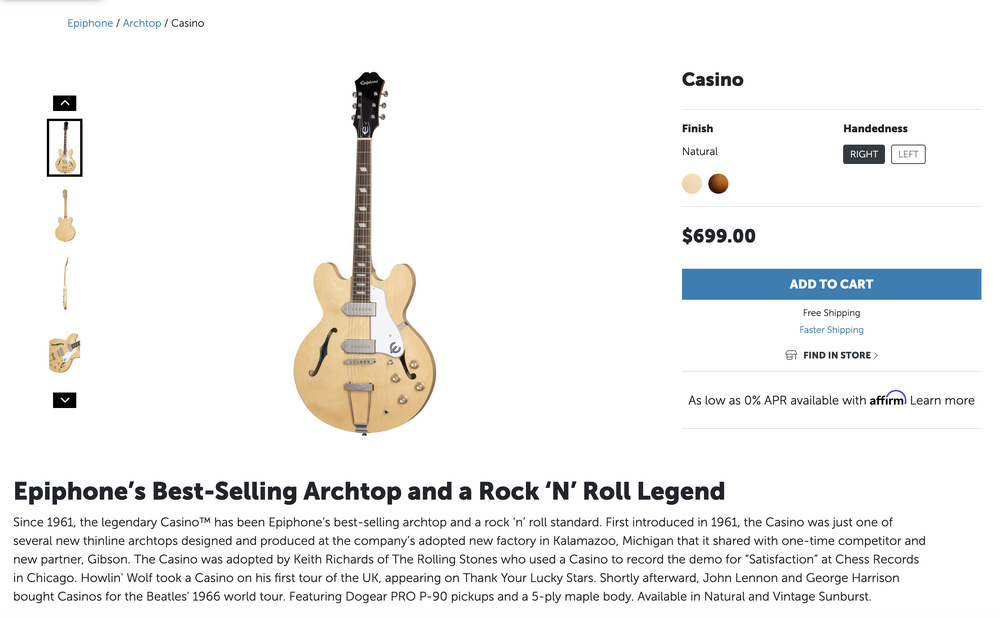Expand Find in Store chevron
This screenshot has width=1000, height=618.
tap(876, 355)
